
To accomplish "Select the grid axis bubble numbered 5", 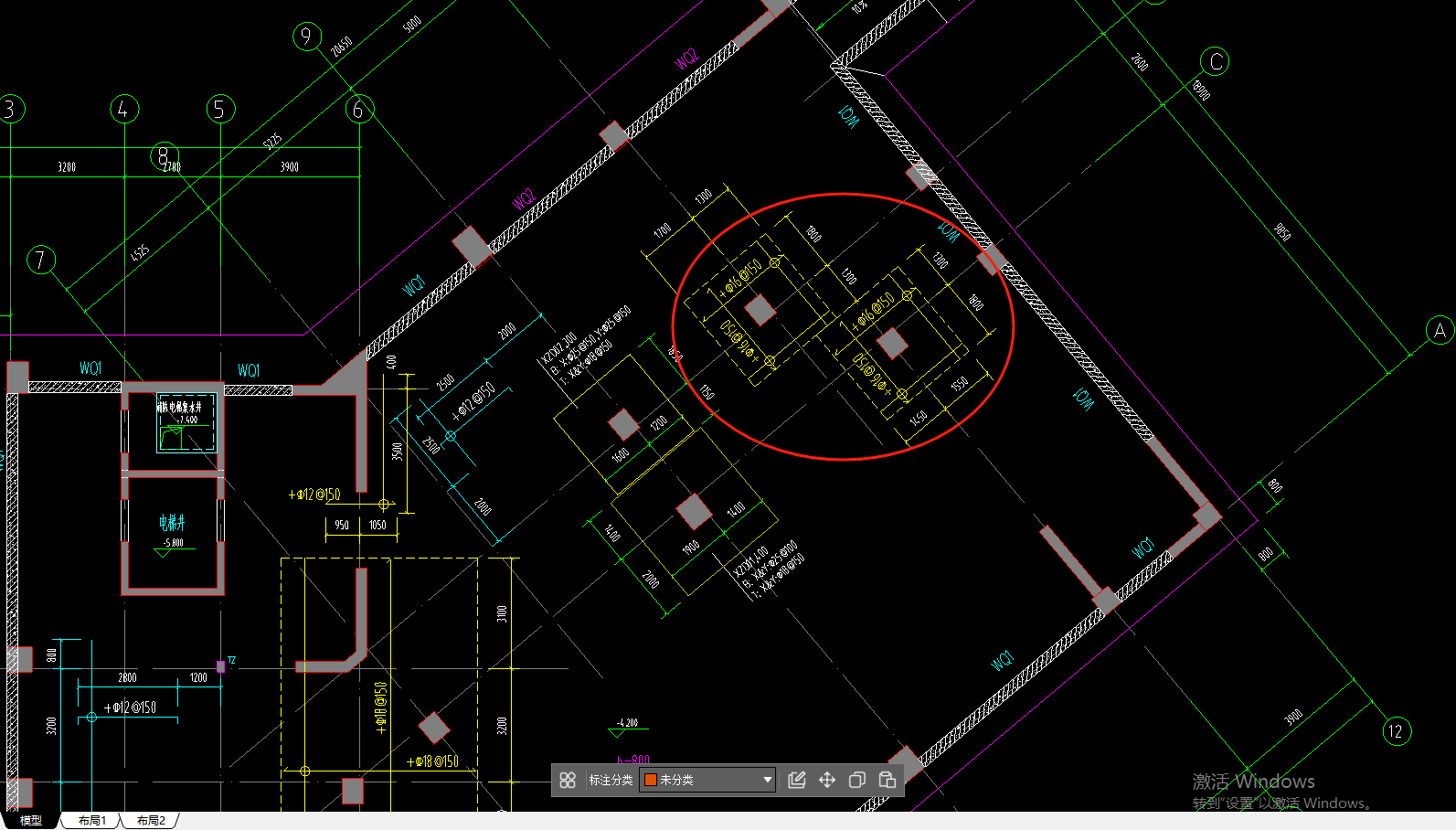I will (x=220, y=109).
